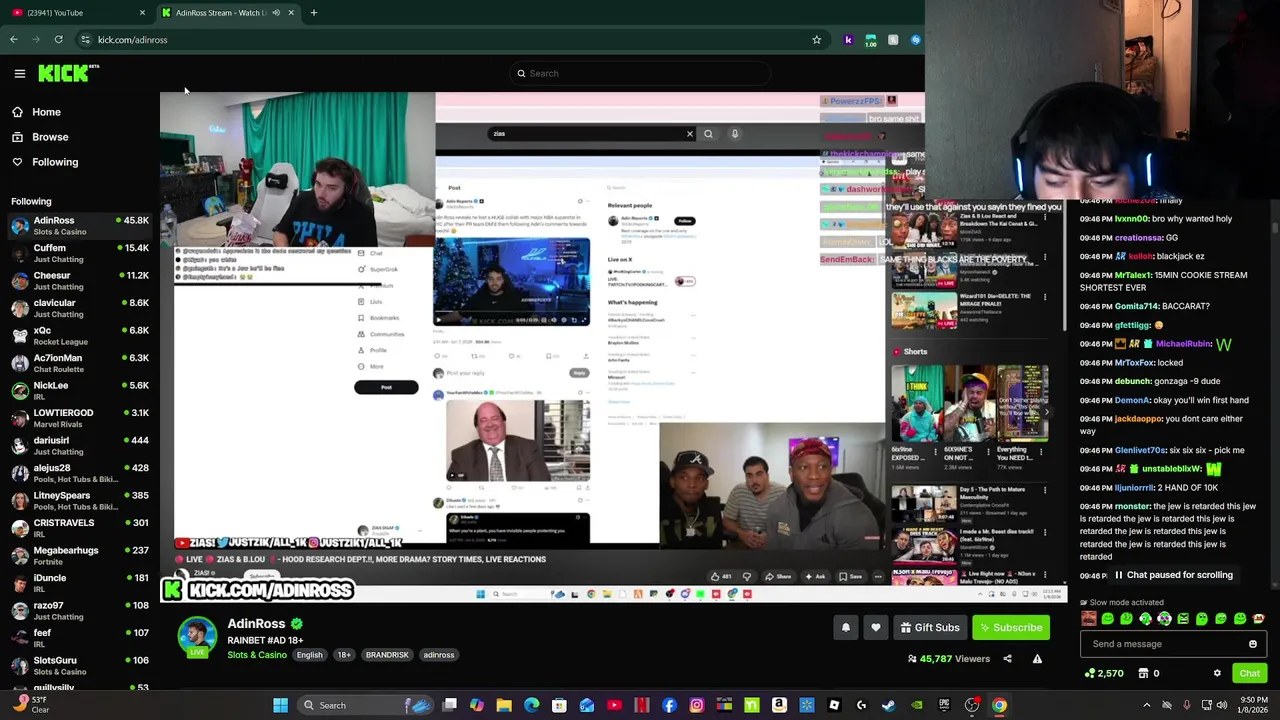Image resolution: width=1280 pixels, height=720 pixels.
Task: Open a new browser tab
Action: point(313,12)
